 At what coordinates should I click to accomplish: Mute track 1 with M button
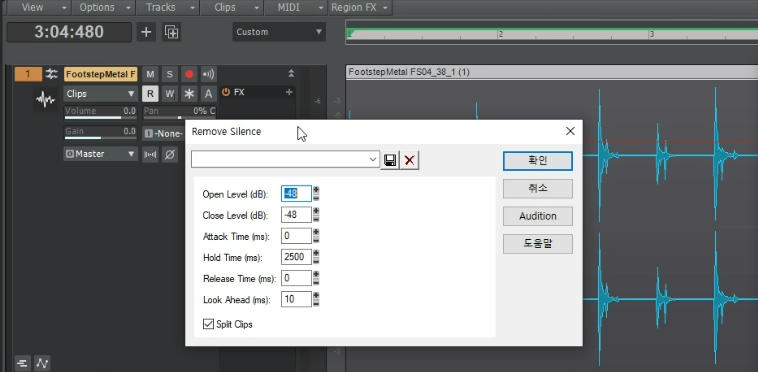(x=150, y=74)
